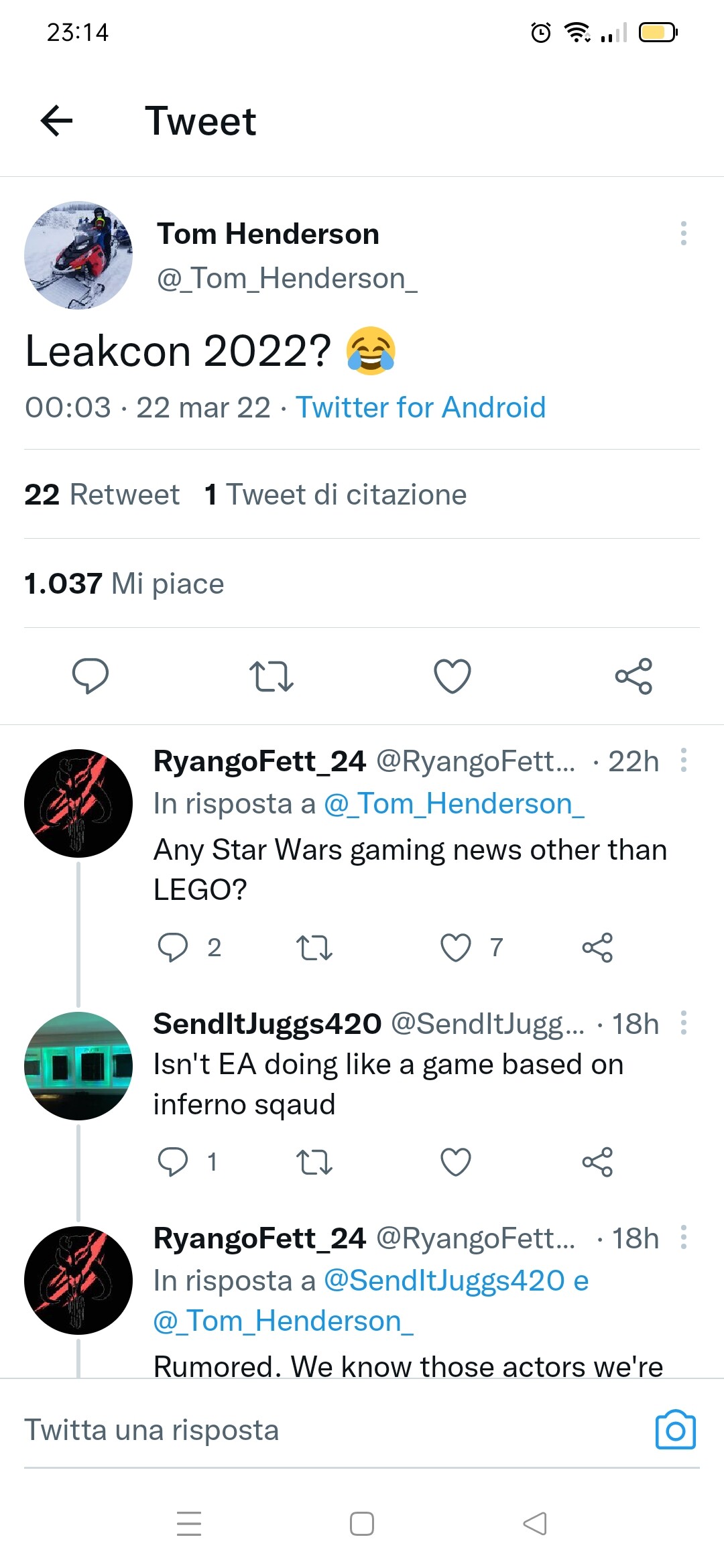The width and height of the screenshot is (724, 1568).
Task: Share the main Leakcon 2022 tweet
Action: 633,675
